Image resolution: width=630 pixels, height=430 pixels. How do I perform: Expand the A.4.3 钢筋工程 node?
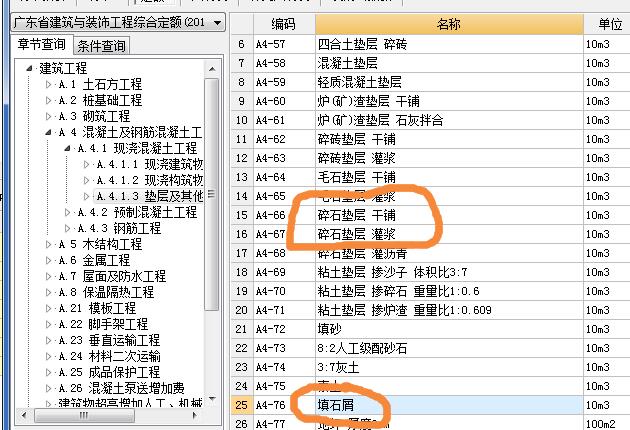tap(68, 228)
